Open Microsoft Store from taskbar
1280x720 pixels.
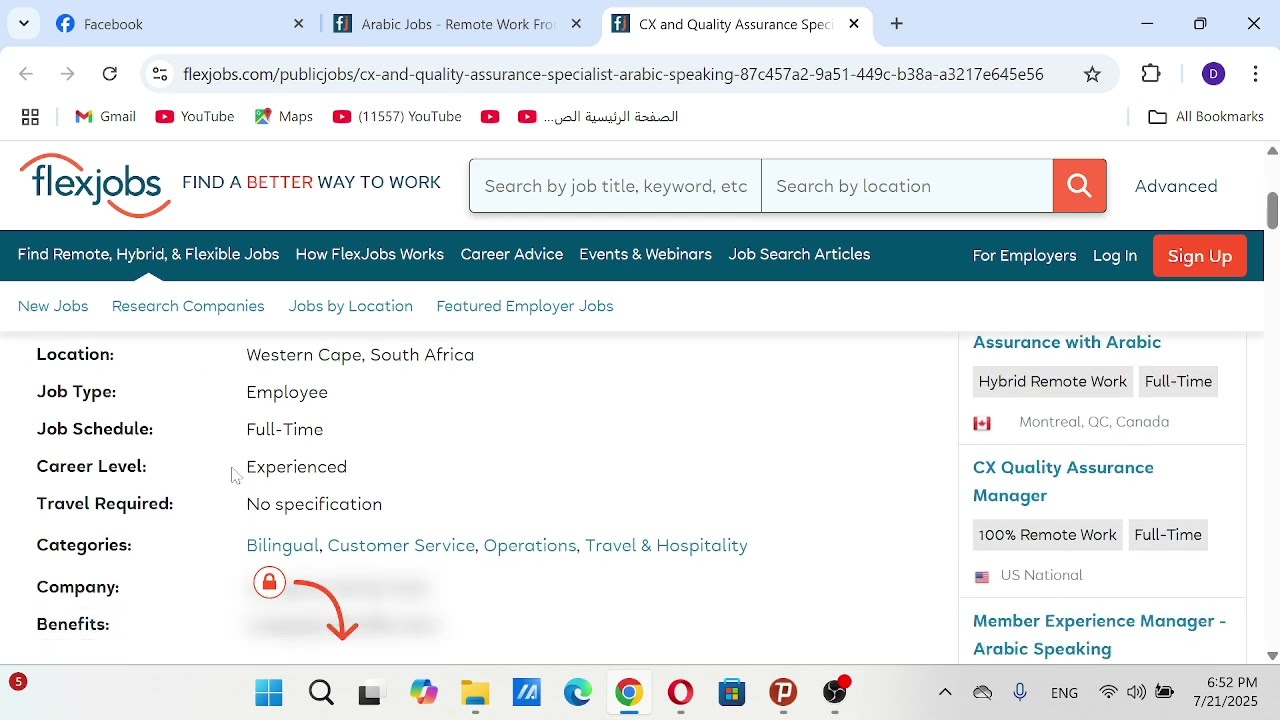pos(733,692)
